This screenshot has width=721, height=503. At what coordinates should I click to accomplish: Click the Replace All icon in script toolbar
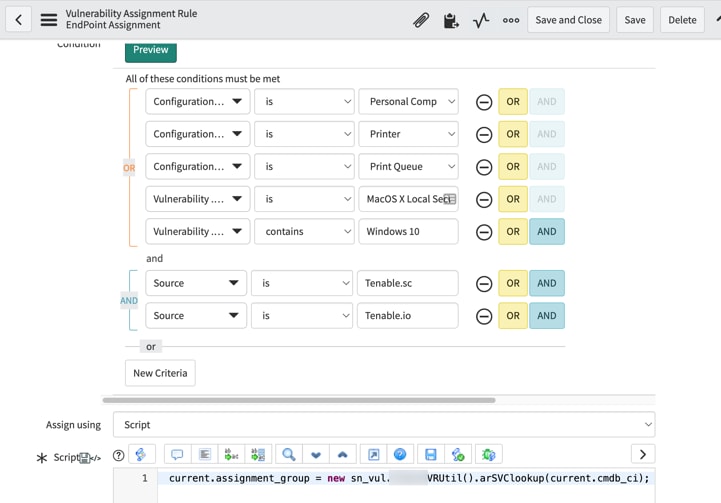(x=258, y=455)
